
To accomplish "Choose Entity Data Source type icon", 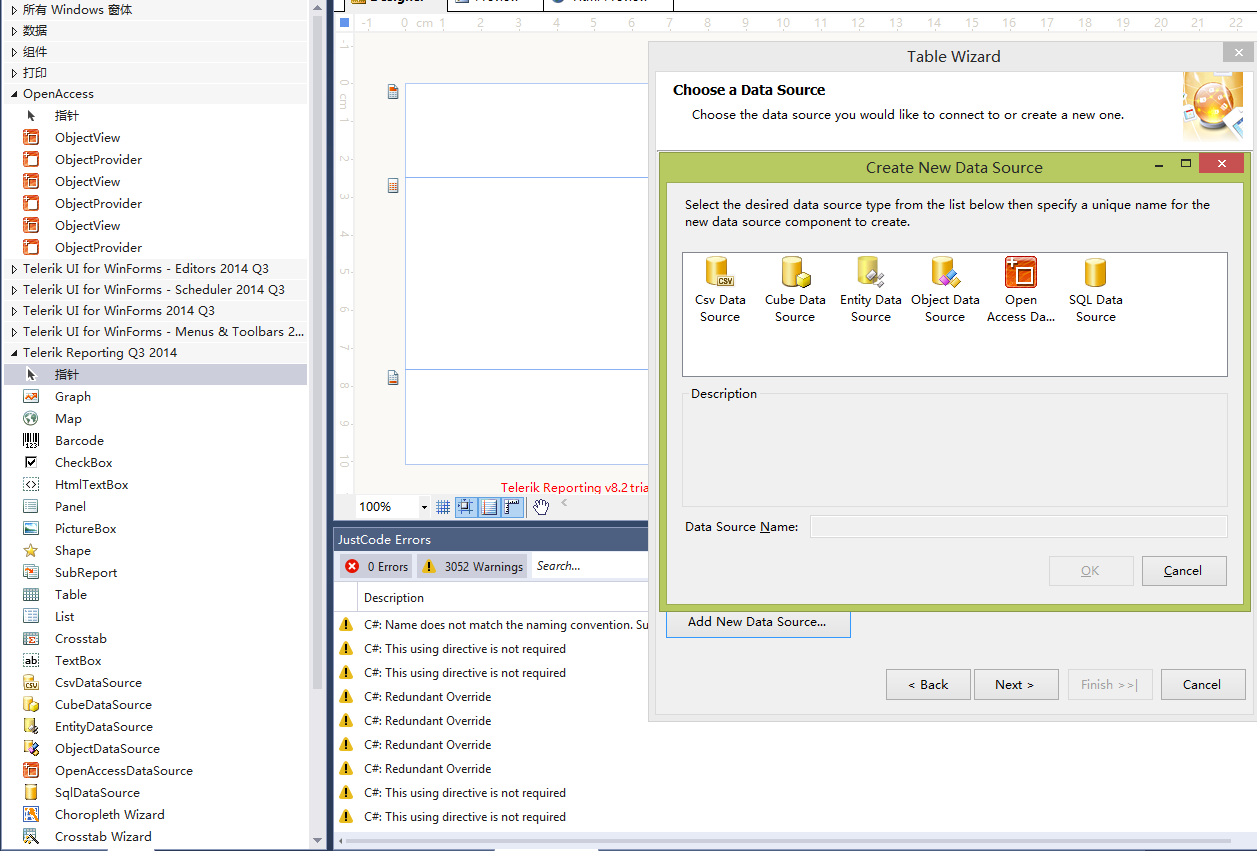I will pyautogui.click(x=870, y=290).
